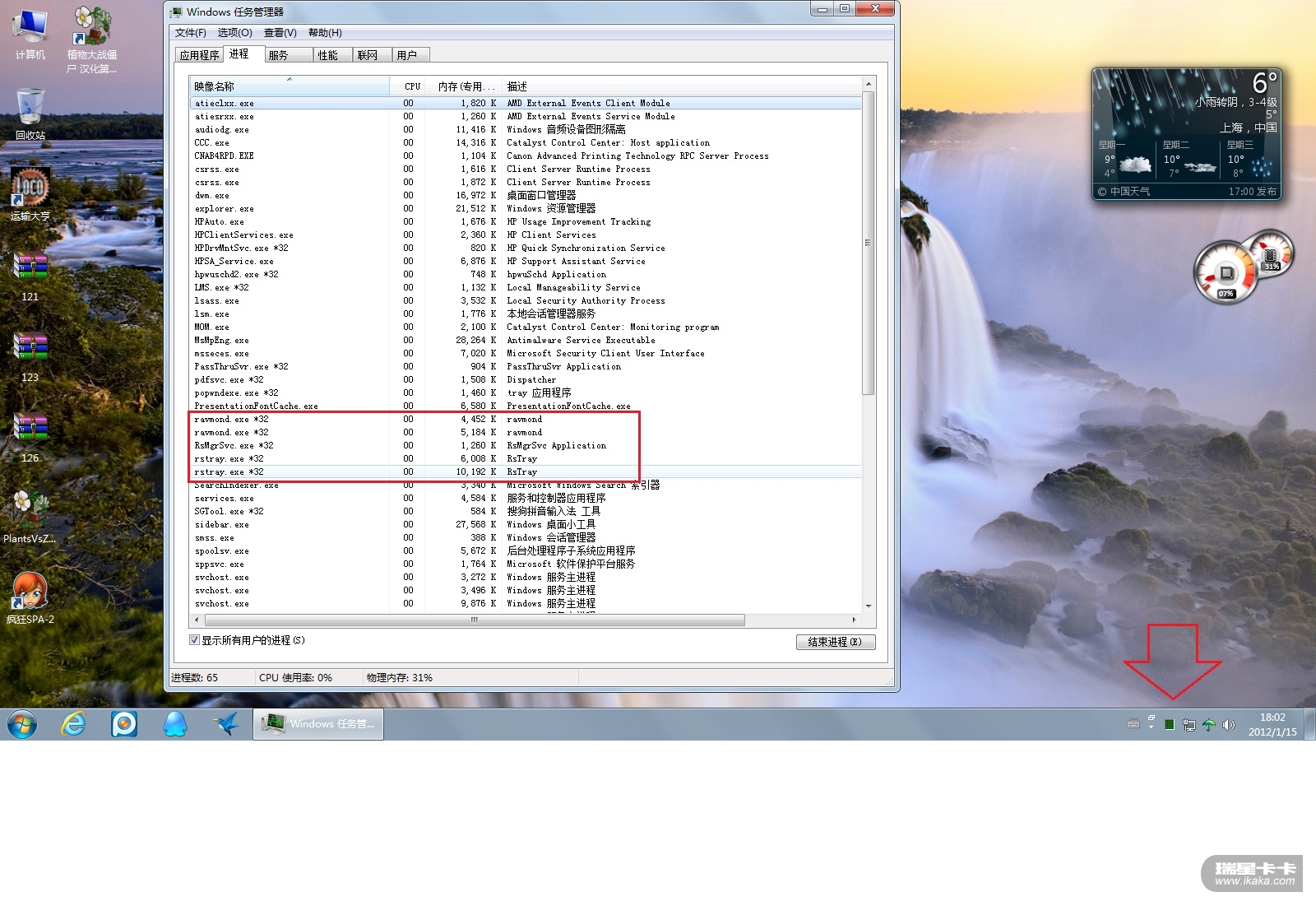Select the spoolsv.exe process row
Screen dimensions: 1316x901
click(x=526, y=551)
